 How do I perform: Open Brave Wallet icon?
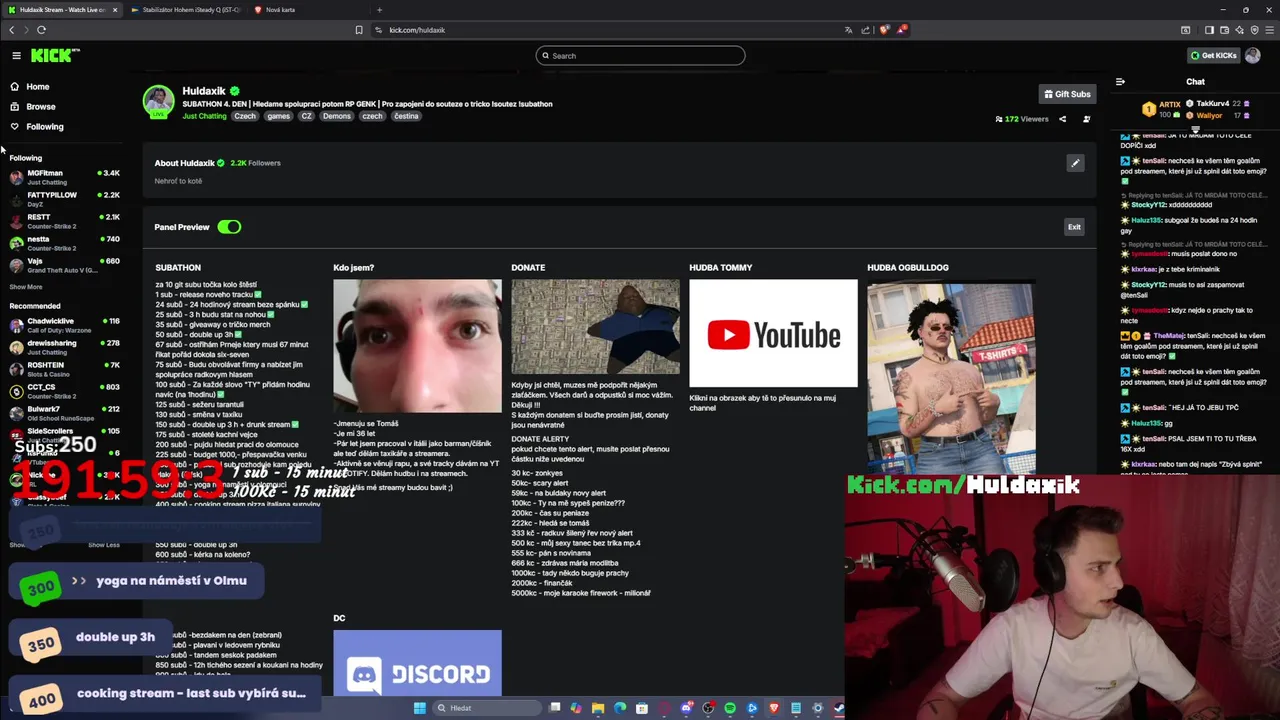pyautogui.click(x=1224, y=30)
